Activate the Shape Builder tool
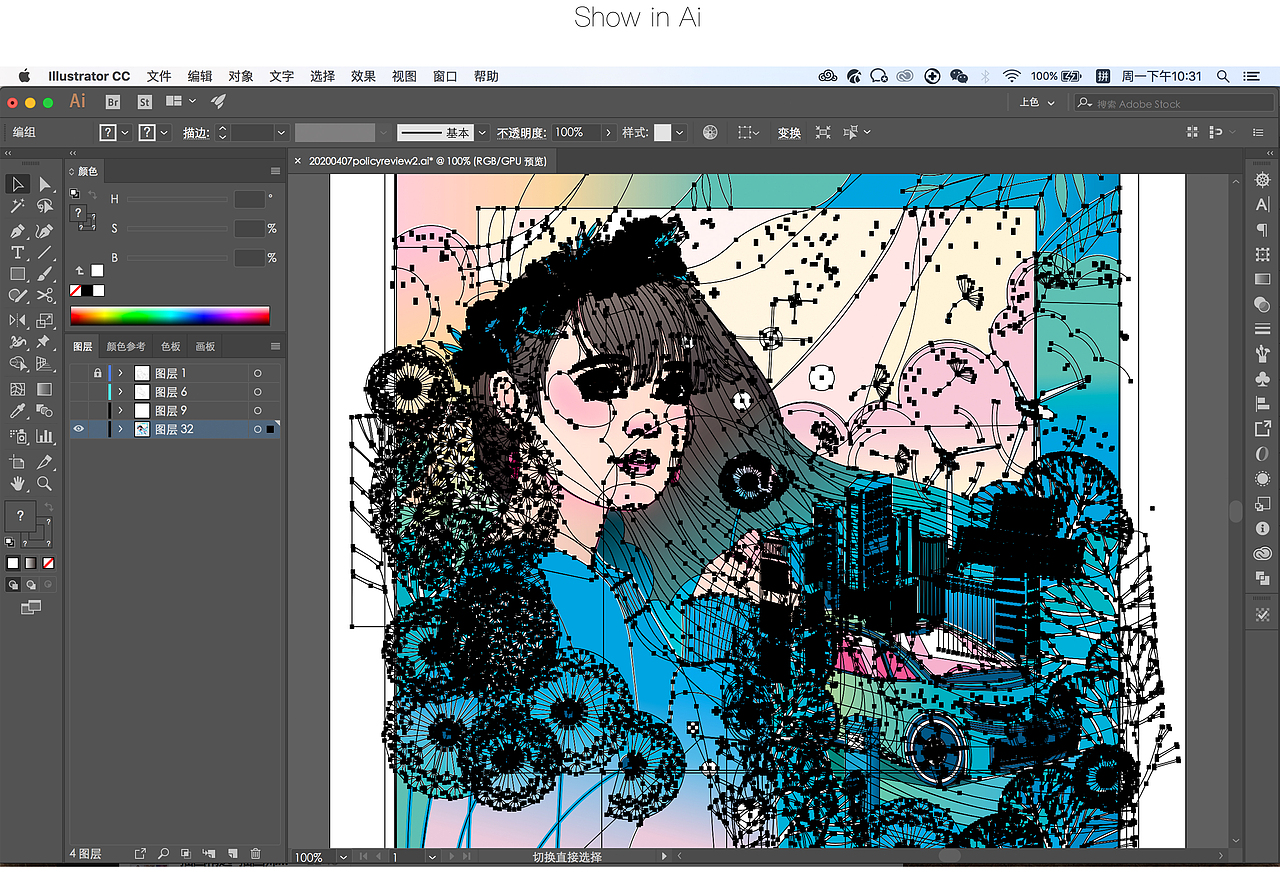The width and height of the screenshot is (1280, 878). coord(17,364)
